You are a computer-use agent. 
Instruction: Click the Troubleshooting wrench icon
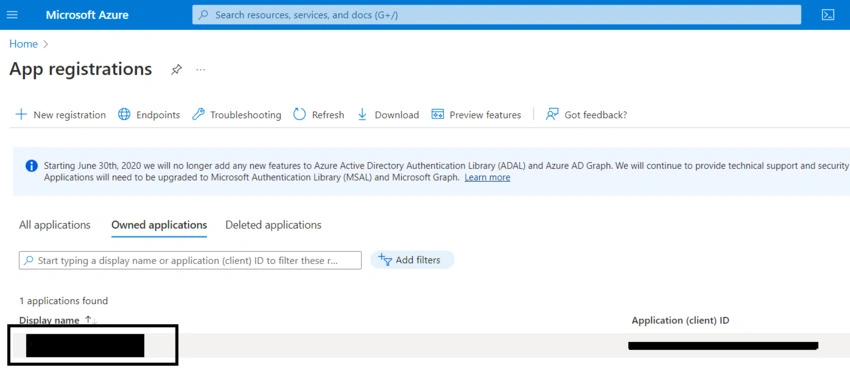point(198,114)
